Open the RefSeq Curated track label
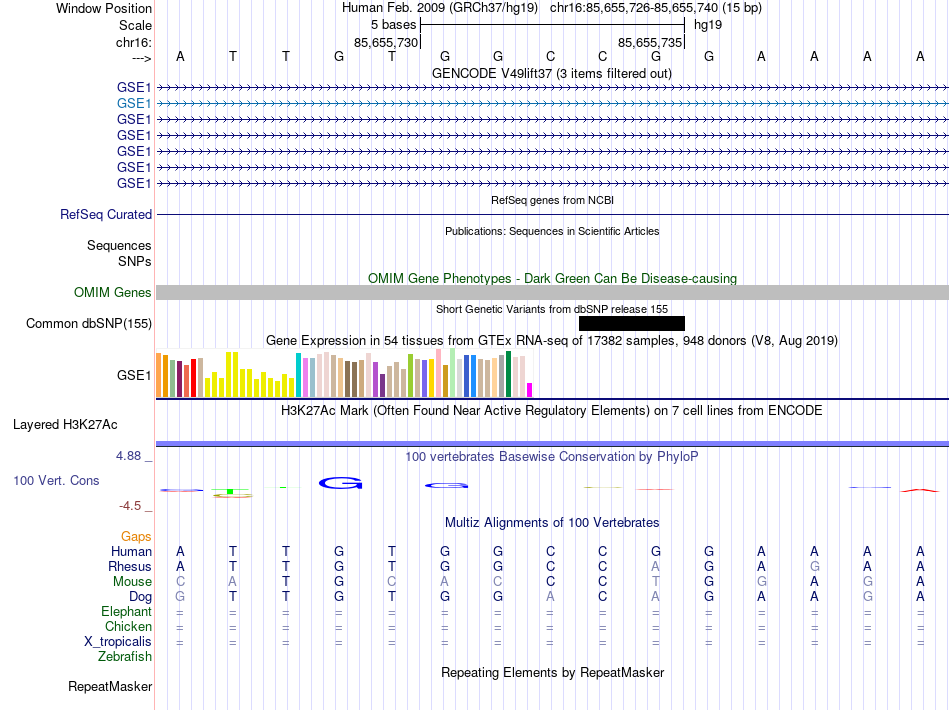The height and width of the screenshot is (710, 950). click(106, 214)
